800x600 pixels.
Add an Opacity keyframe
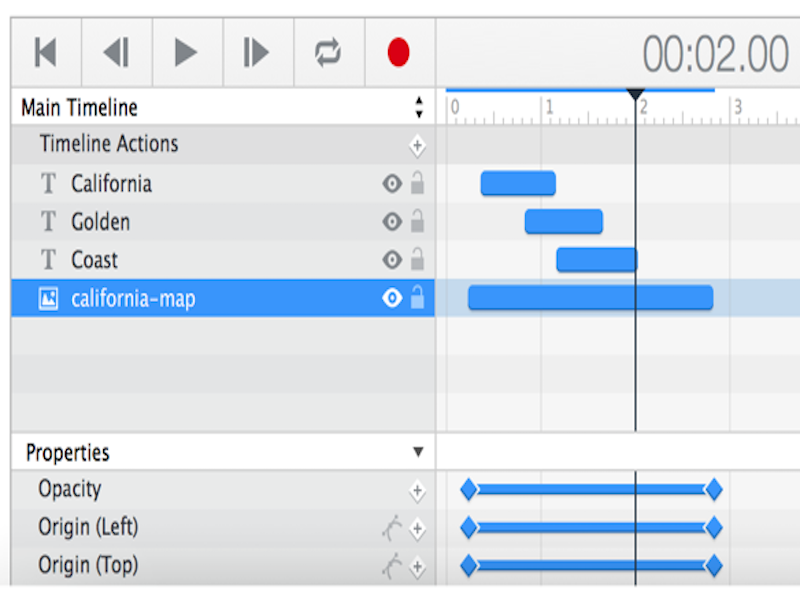[417, 491]
